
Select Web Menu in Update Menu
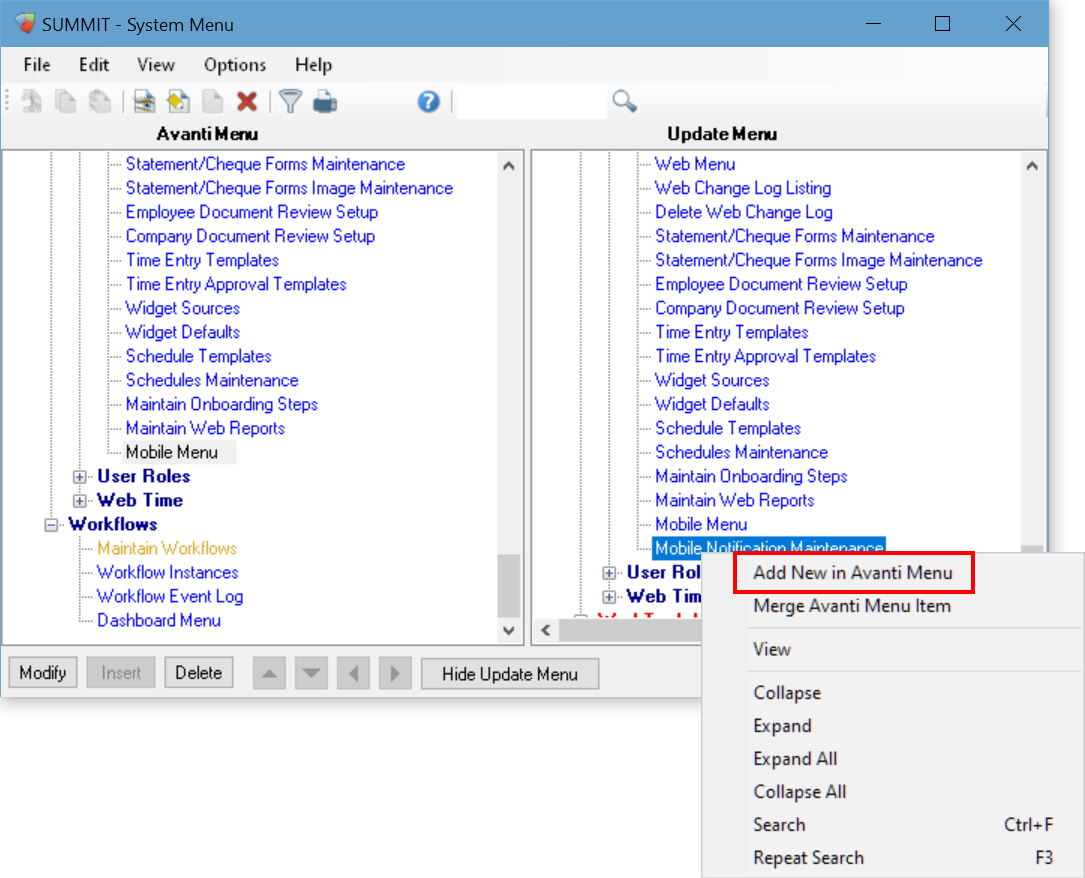695,164
